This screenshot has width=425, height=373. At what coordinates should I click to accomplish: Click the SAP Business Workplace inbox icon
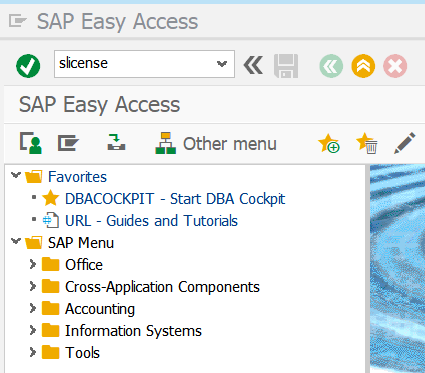click(116, 142)
